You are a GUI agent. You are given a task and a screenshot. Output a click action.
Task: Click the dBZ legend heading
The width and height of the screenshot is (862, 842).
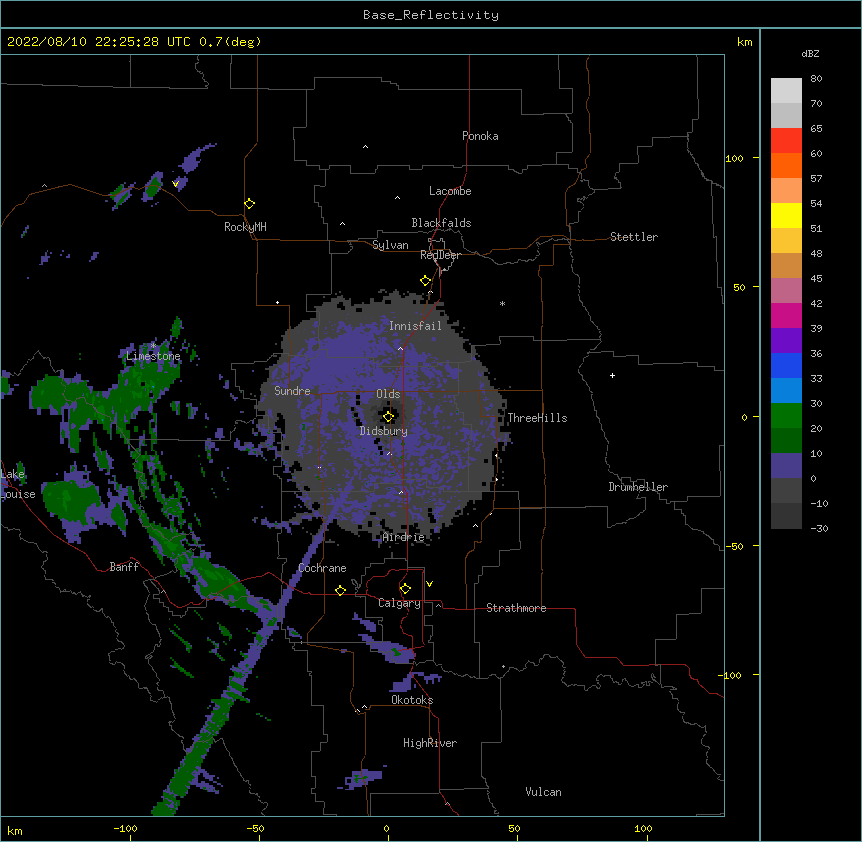pyautogui.click(x=810, y=54)
